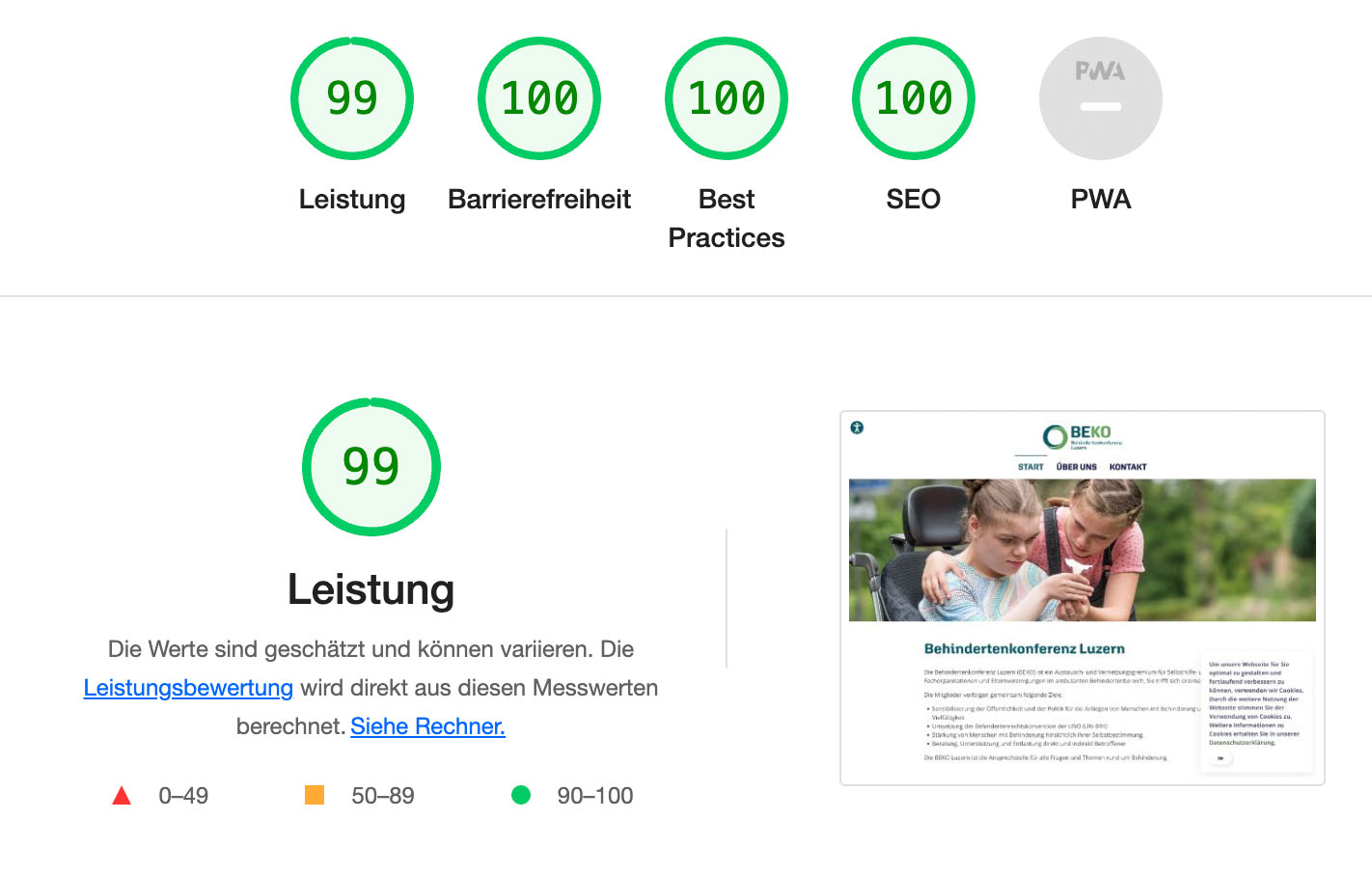Image resolution: width=1372 pixels, height=874 pixels.
Task: Click the 'Barrierefreiheit' category label
Action: pos(539,199)
